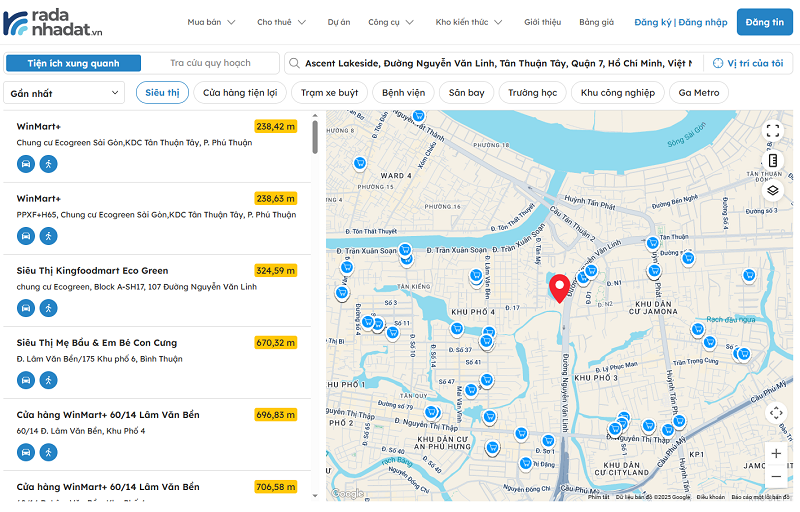This screenshot has height=512, width=800.
Task: Open the Bảng giá menu item
Action: click(x=596, y=22)
